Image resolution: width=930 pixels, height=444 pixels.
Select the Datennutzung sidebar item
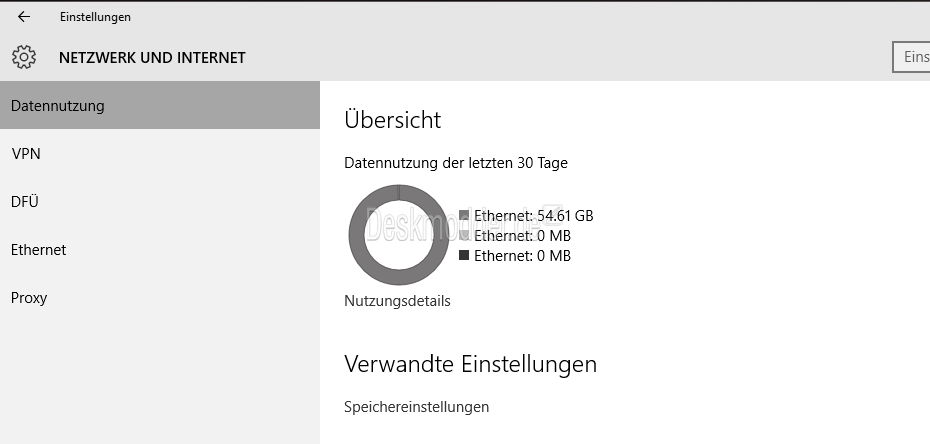click(x=160, y=106)
